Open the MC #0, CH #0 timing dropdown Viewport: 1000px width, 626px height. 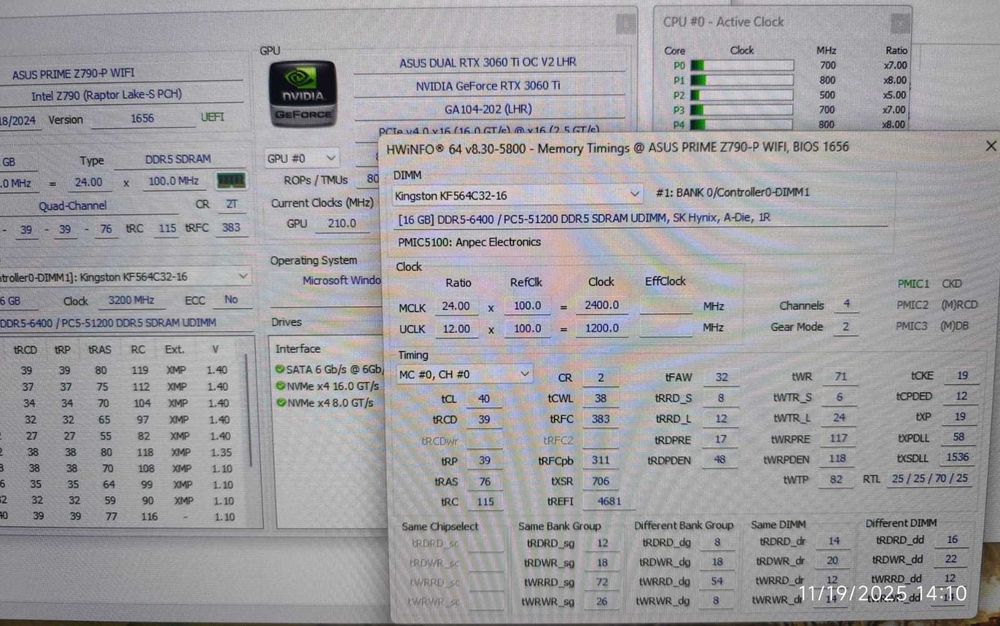pos(464,374)
